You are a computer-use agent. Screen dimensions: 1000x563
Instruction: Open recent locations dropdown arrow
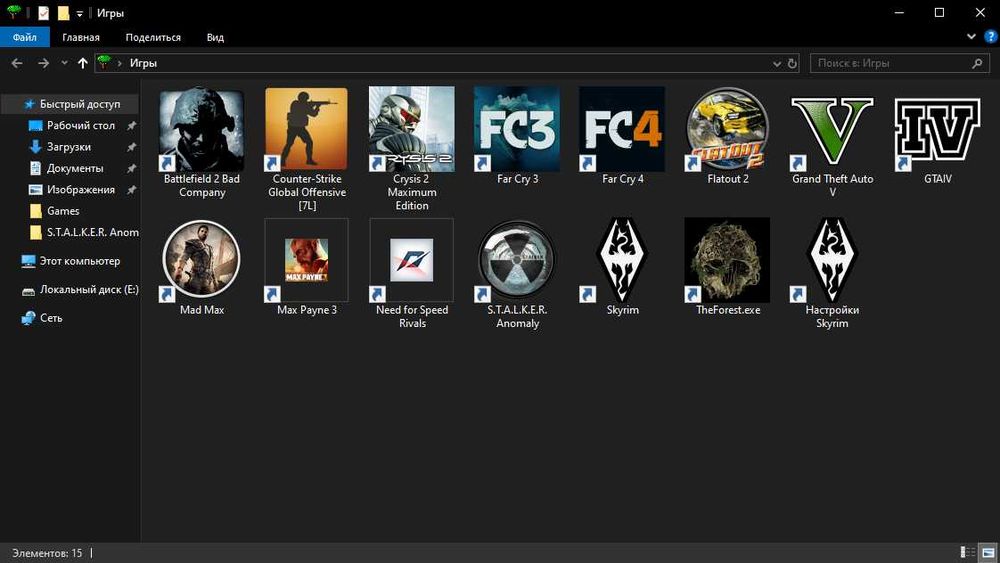point(64,63)
